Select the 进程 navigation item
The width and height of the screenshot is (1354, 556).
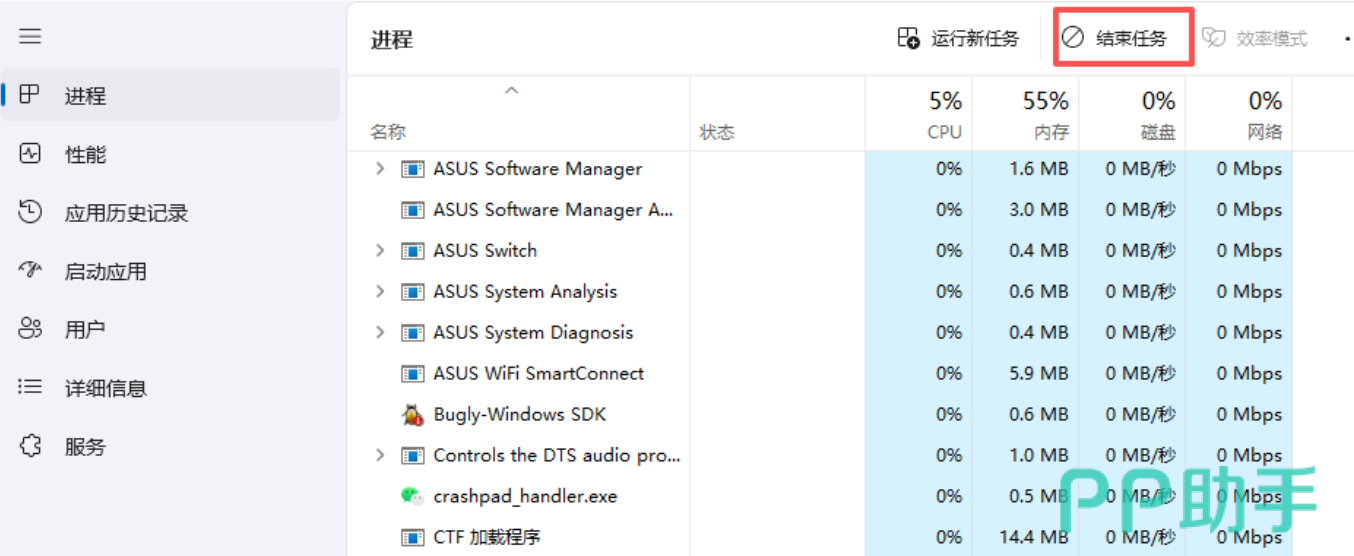170,95
